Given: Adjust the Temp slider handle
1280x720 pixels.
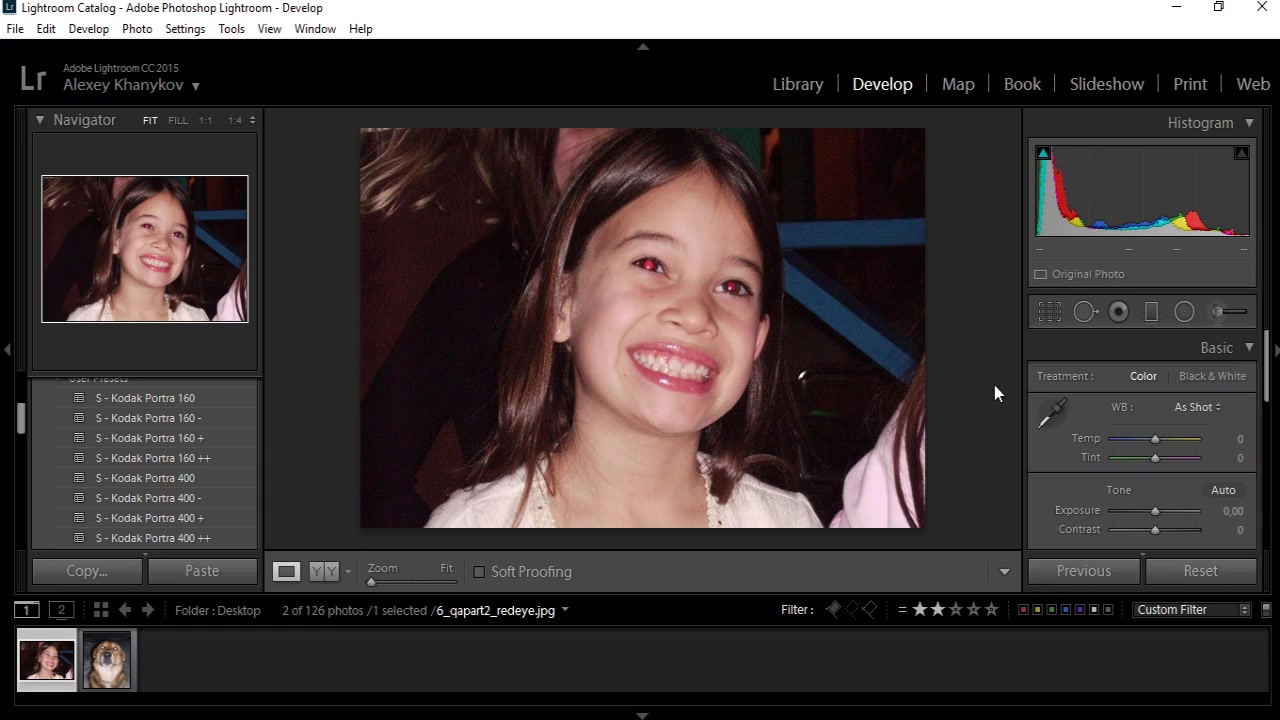Looking at the screenshot, I should [1155, 439].
